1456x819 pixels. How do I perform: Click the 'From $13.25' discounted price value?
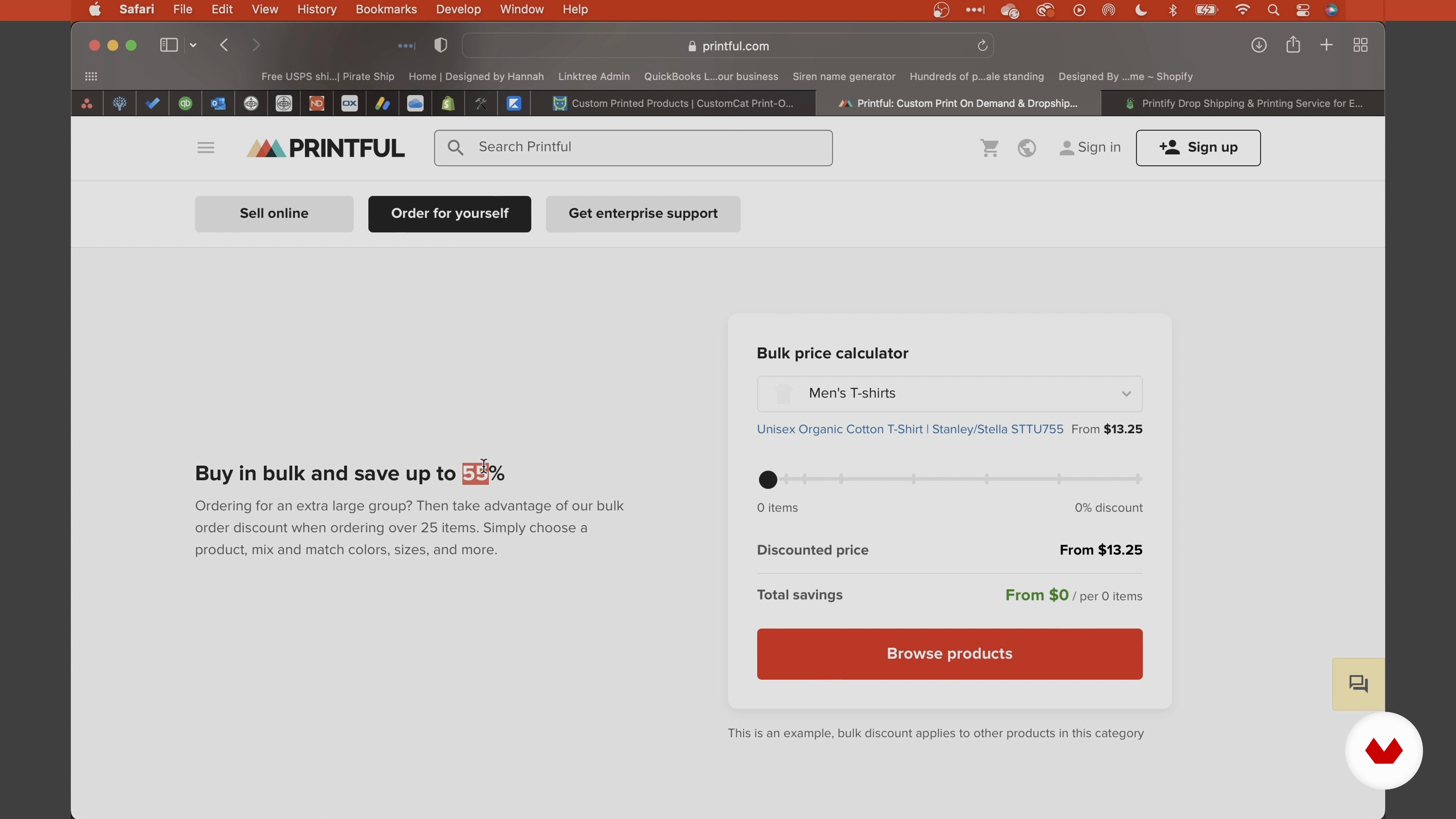1100,551
